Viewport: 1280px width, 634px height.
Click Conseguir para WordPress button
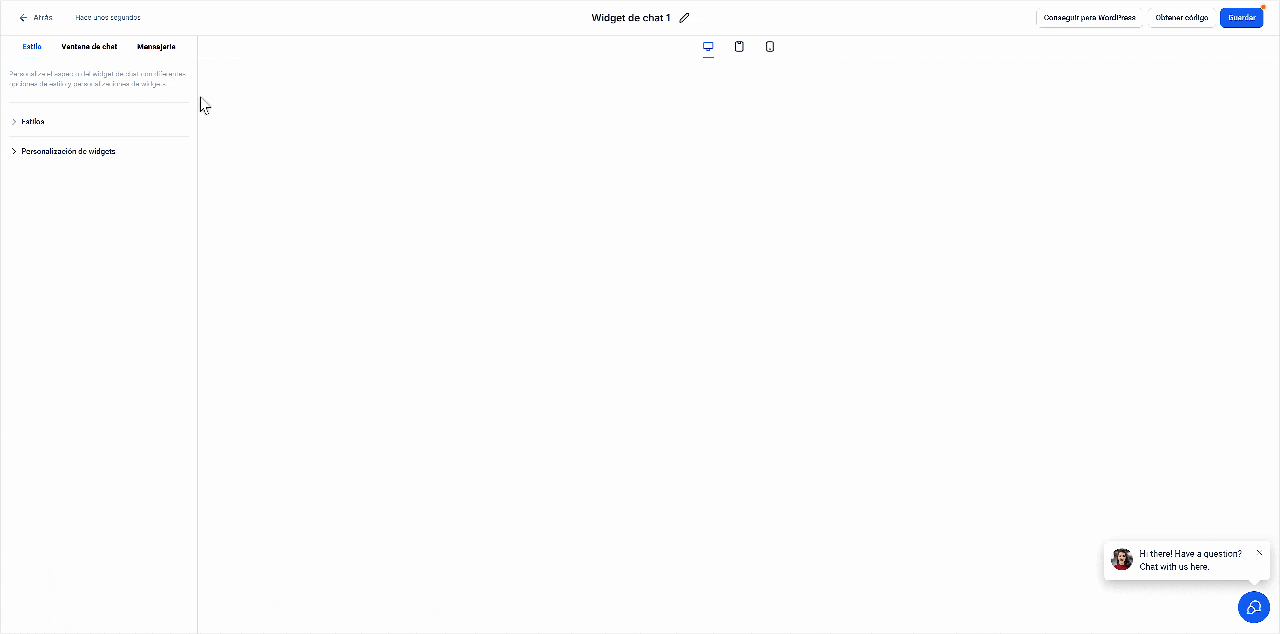pyautogui.click(x=1089, y=18)
